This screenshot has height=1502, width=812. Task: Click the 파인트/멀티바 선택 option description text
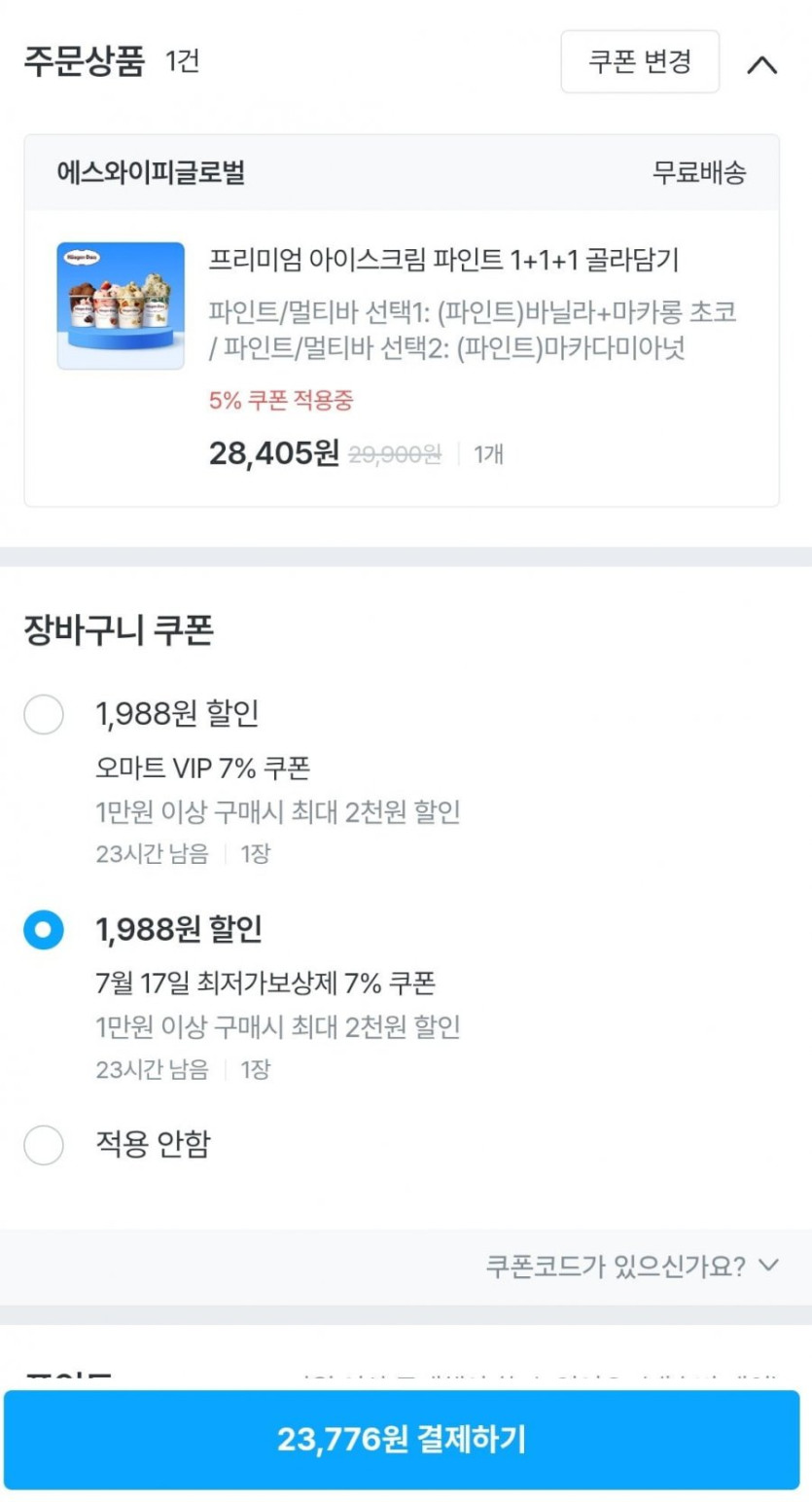point(473,330)
